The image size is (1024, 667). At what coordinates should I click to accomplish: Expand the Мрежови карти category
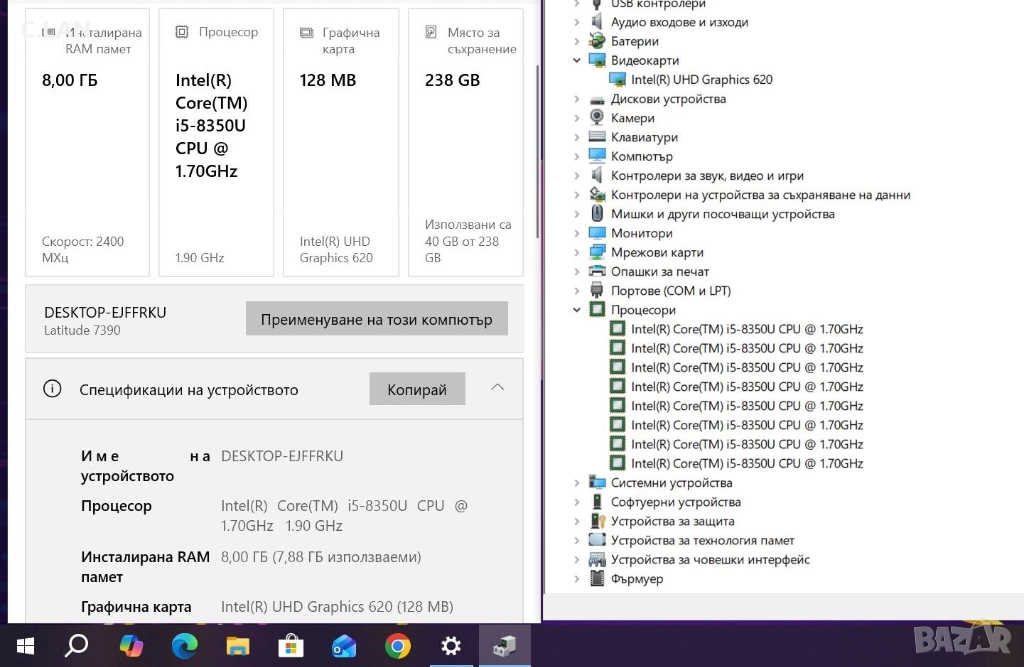(x=577, y=253)
